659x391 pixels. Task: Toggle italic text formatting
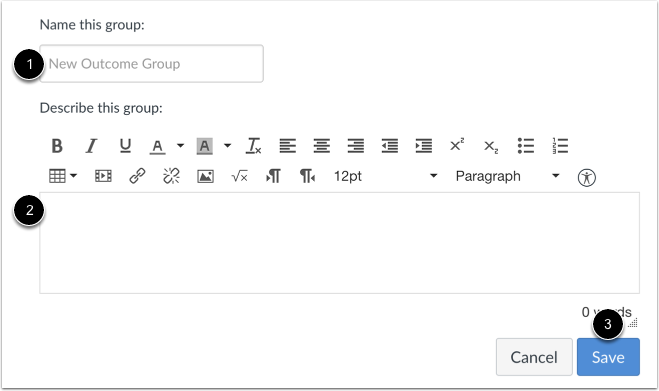[x=91, y=146]
